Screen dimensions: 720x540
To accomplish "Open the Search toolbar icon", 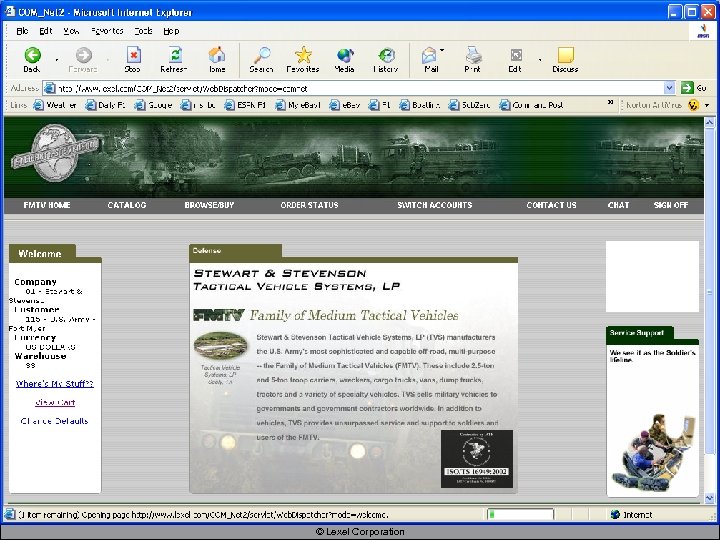I will 262,56.
